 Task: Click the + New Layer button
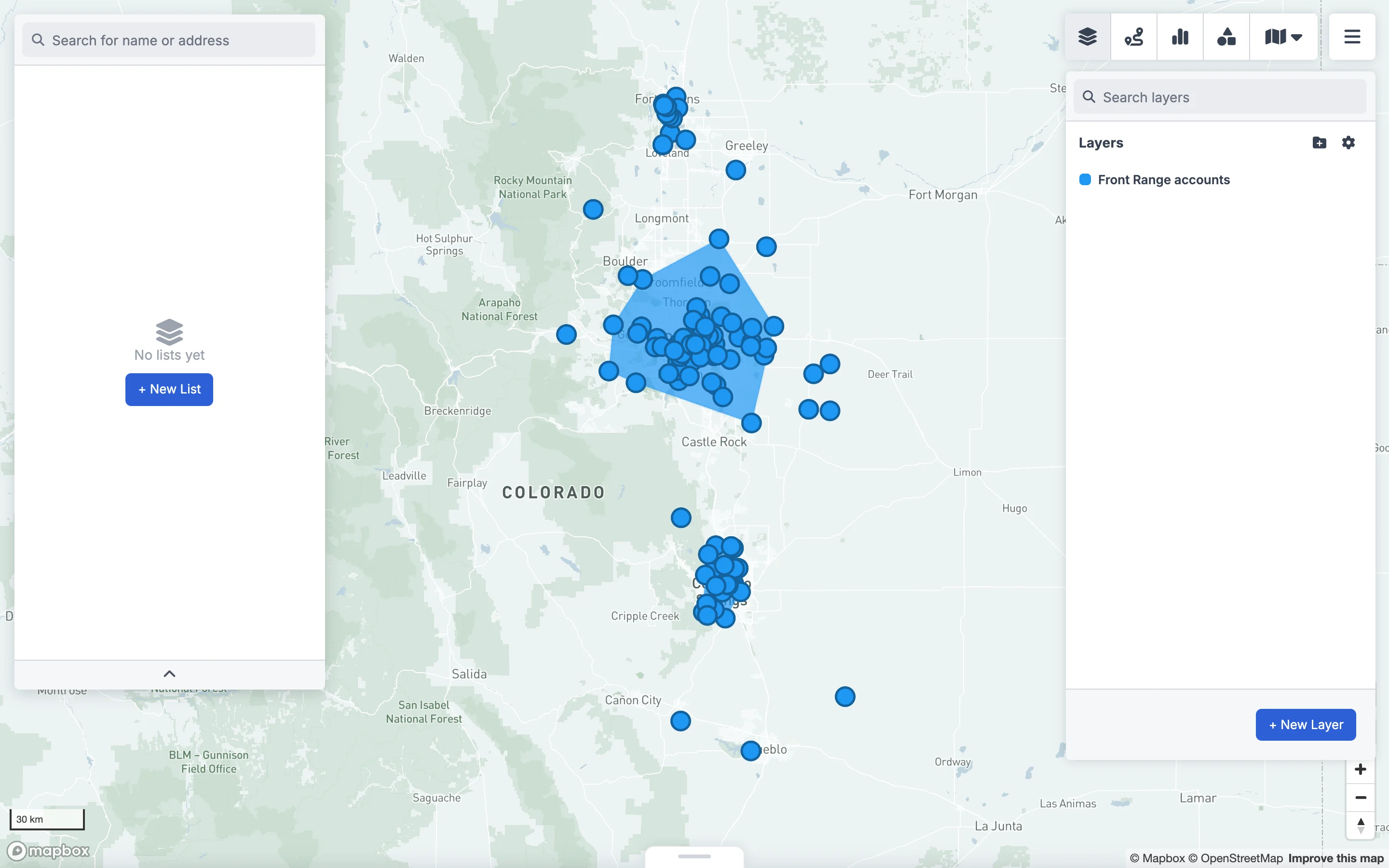point(1305,724)
